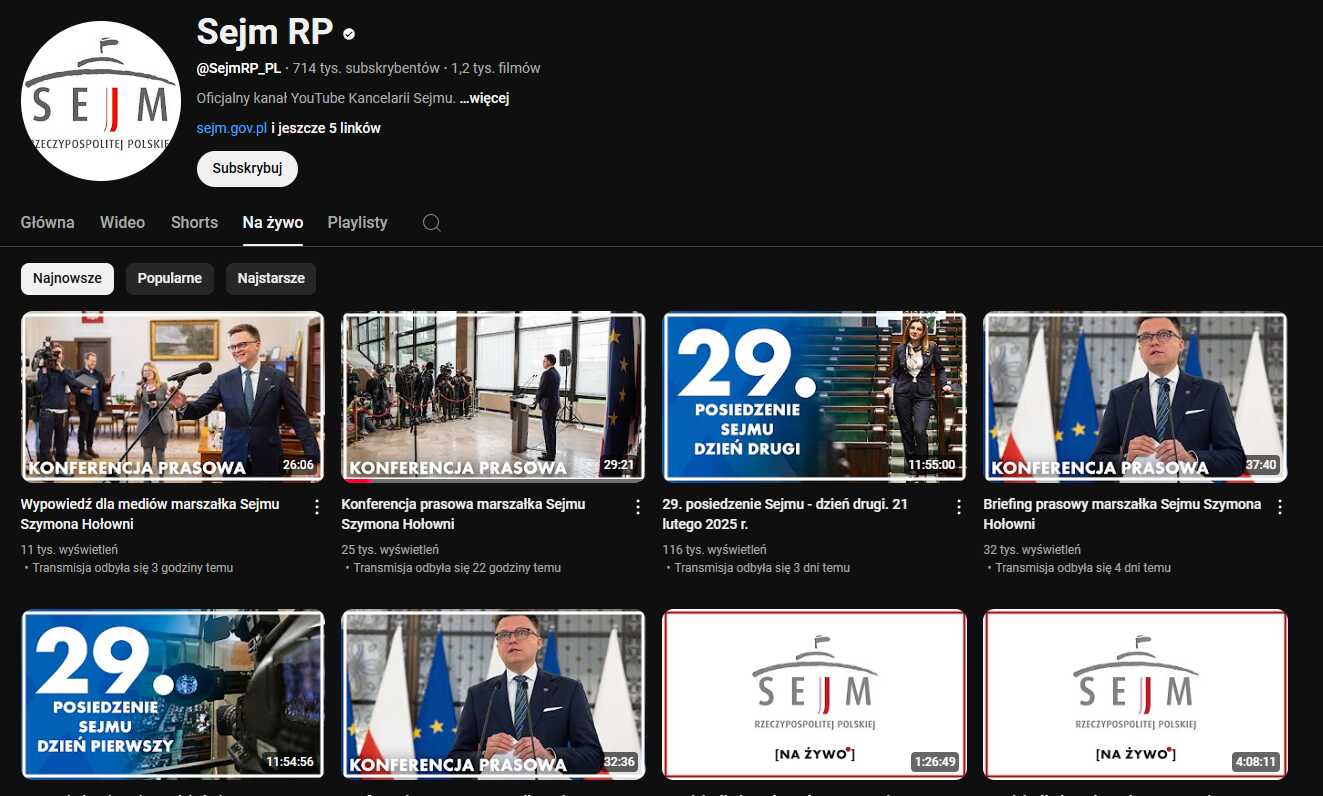Switch to the Główna tab
The image size is (1323, 796).
tap(48, 222)
